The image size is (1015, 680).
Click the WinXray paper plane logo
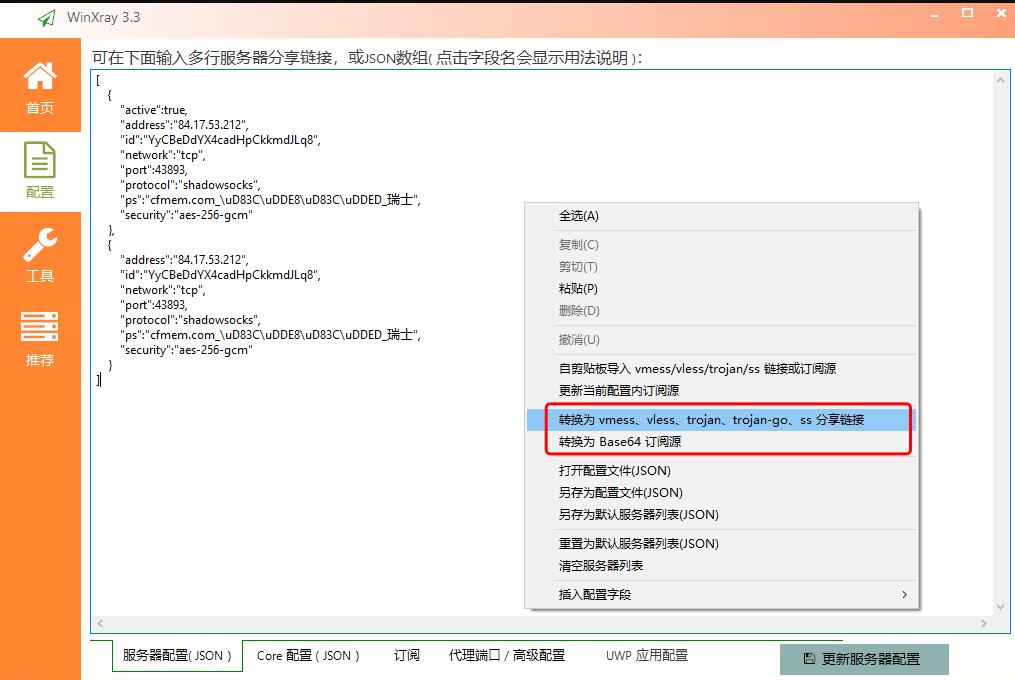47,17
